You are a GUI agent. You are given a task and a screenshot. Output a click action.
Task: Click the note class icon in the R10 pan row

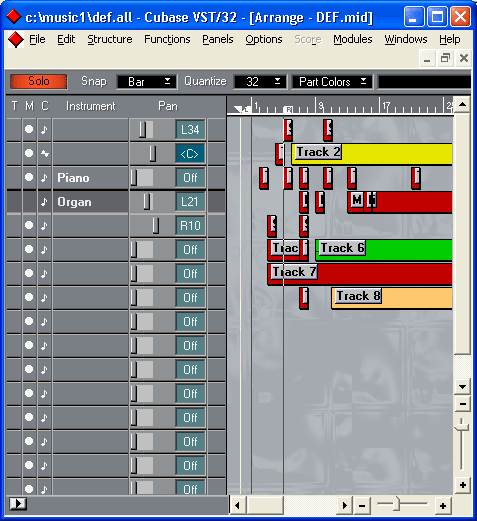(44, 226)
